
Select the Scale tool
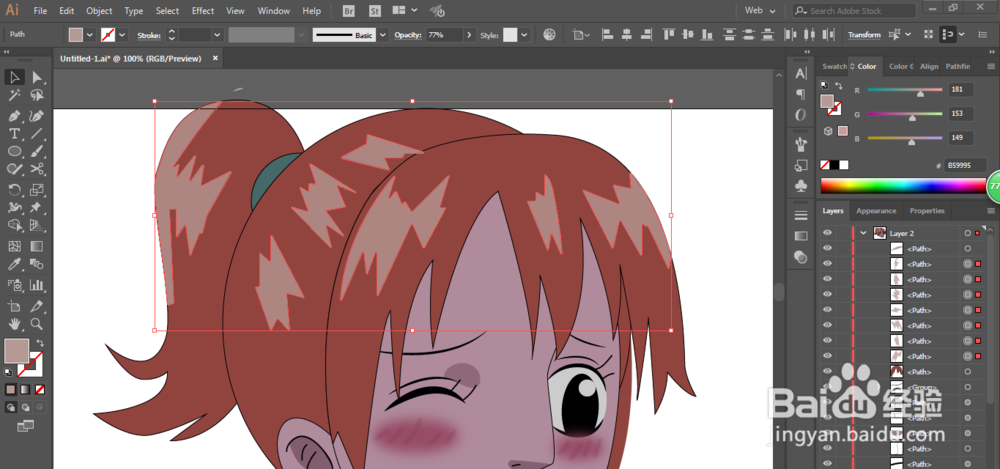37,190
